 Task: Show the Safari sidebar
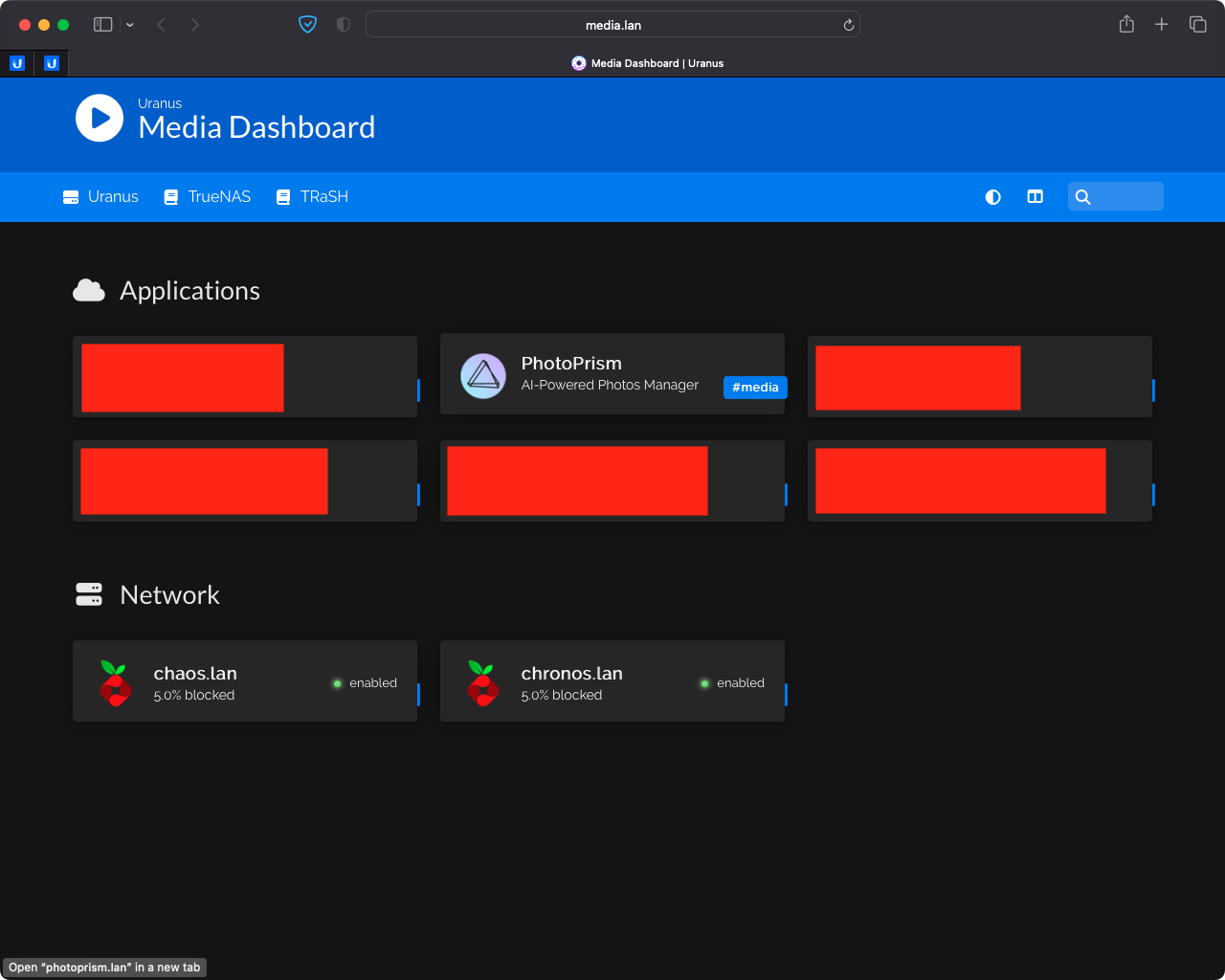(103, 25)
